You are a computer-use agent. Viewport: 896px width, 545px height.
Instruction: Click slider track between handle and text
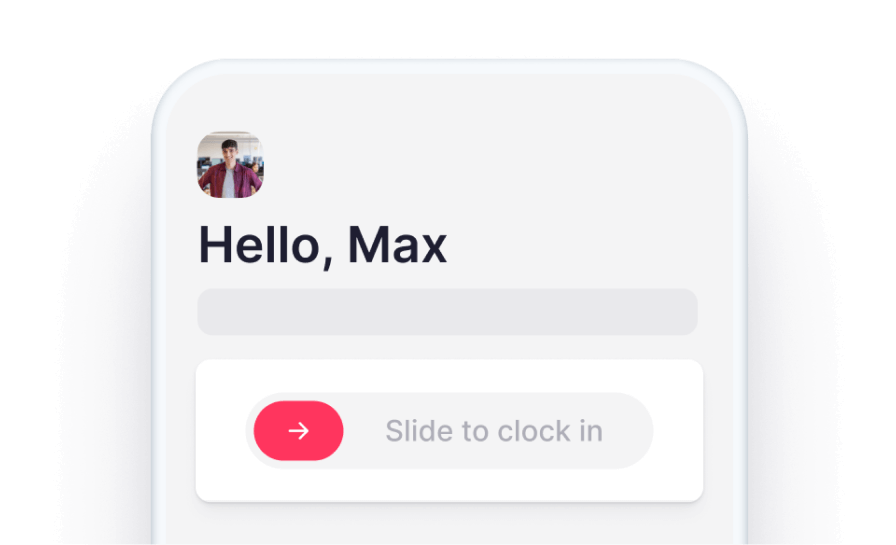(x=364, y=431)
